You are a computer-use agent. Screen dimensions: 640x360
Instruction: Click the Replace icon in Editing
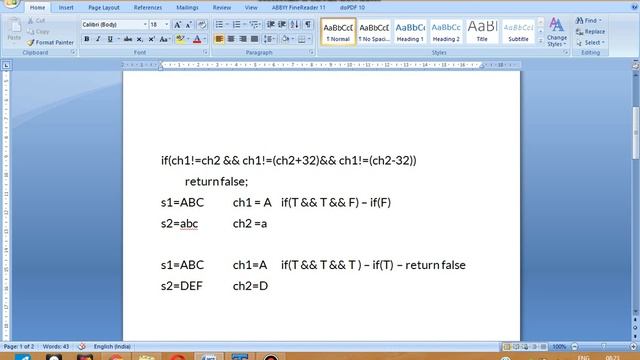[580, 31]
